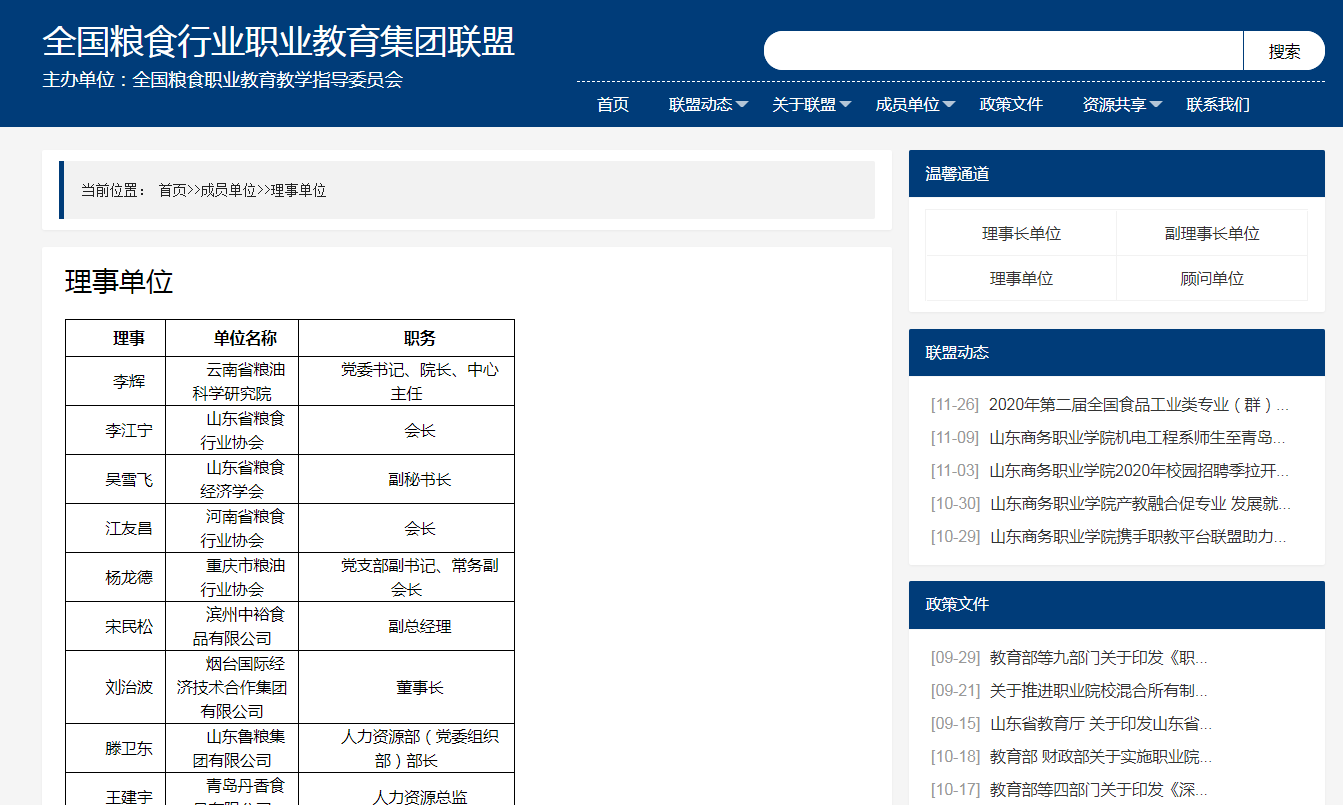
Task: Open the 政策文件 navigation item
Action: pyautogui.click(x=1011, y=104)
